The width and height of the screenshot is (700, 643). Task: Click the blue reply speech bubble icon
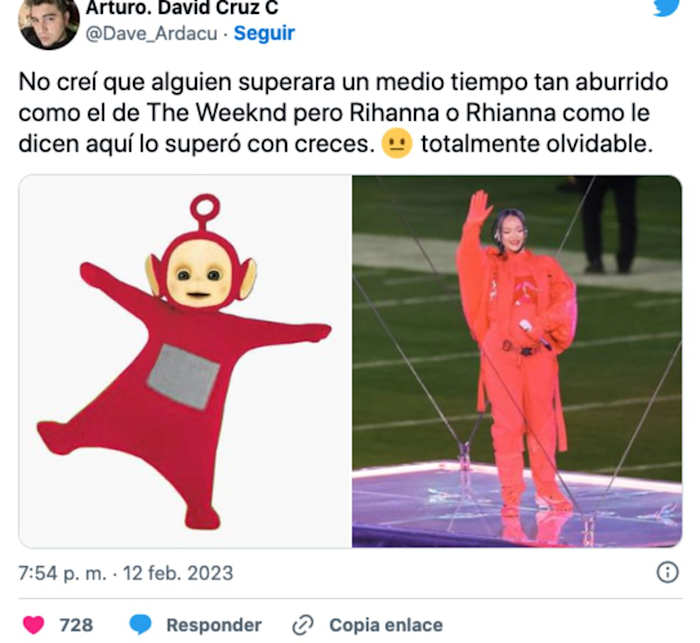141,624
